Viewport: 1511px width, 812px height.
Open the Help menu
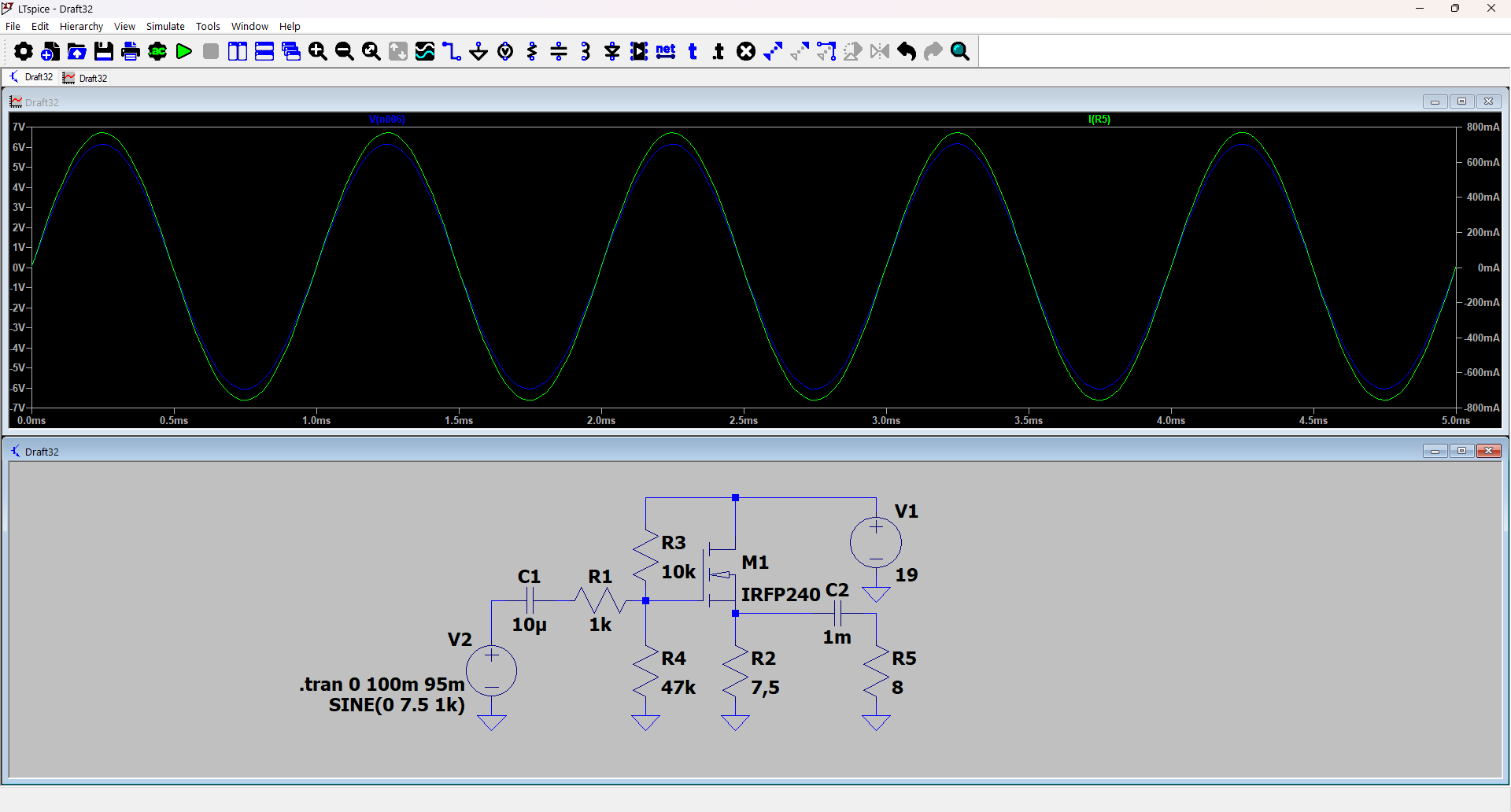point(290,26)
